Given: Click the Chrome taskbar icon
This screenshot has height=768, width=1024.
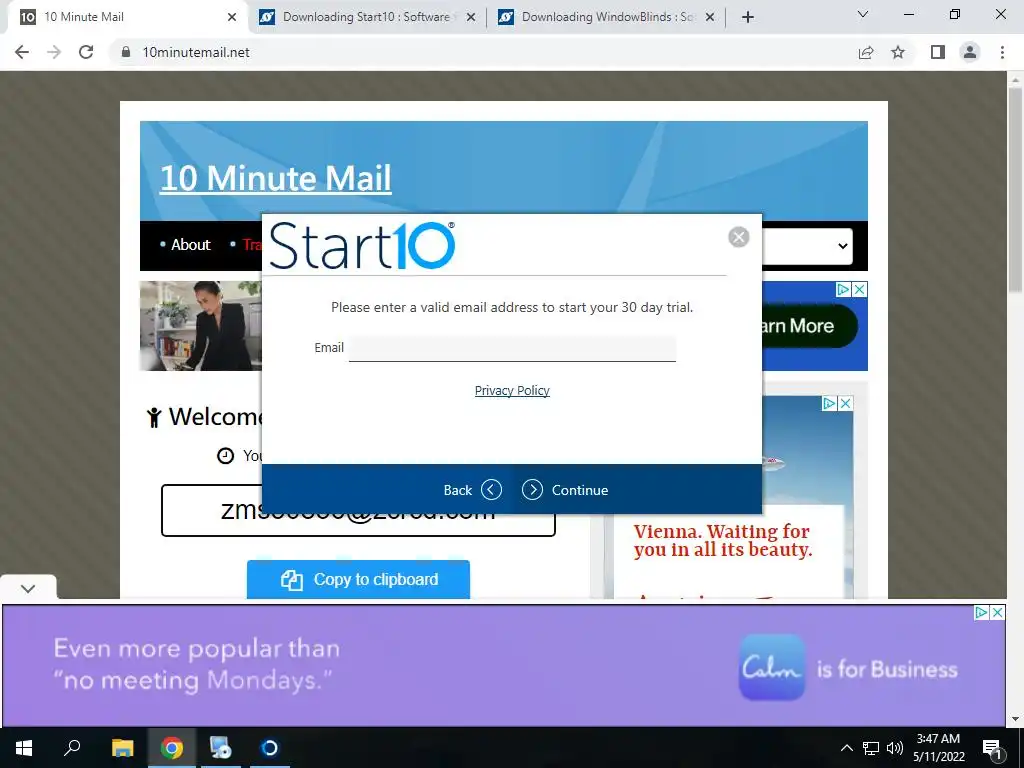Looking at the screenshot, I should [172, 748].
